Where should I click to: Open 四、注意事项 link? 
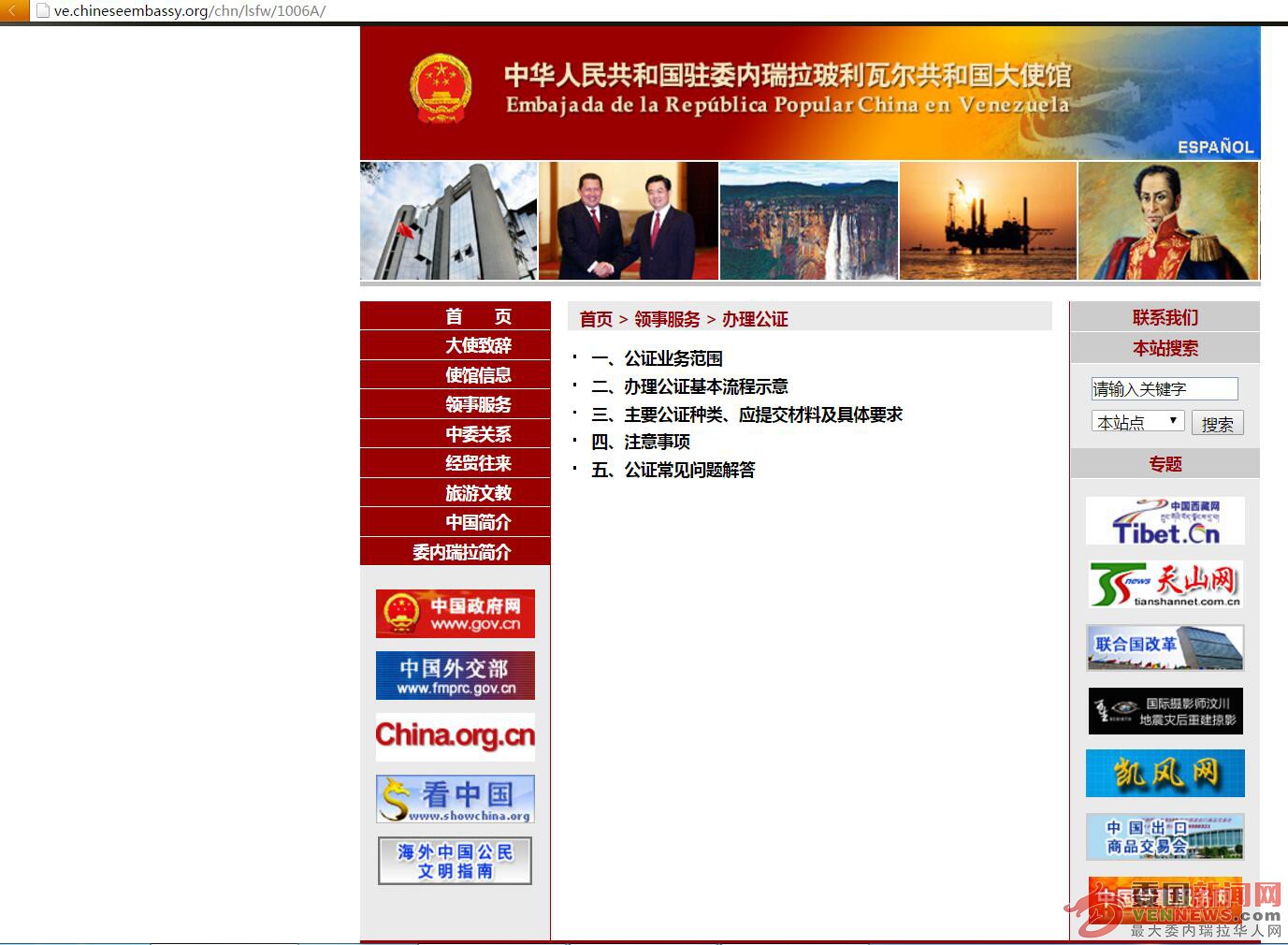pyautogui.click(x=641, y=442)
